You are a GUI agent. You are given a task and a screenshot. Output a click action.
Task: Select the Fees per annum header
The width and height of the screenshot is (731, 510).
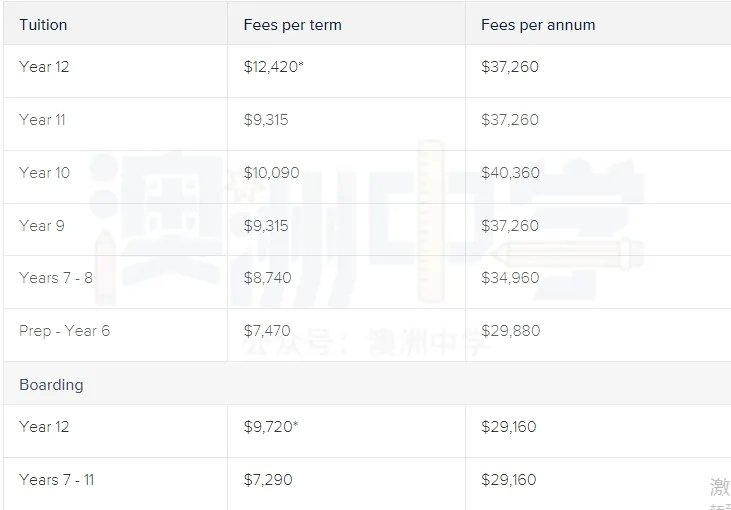[x=538, y=25]
